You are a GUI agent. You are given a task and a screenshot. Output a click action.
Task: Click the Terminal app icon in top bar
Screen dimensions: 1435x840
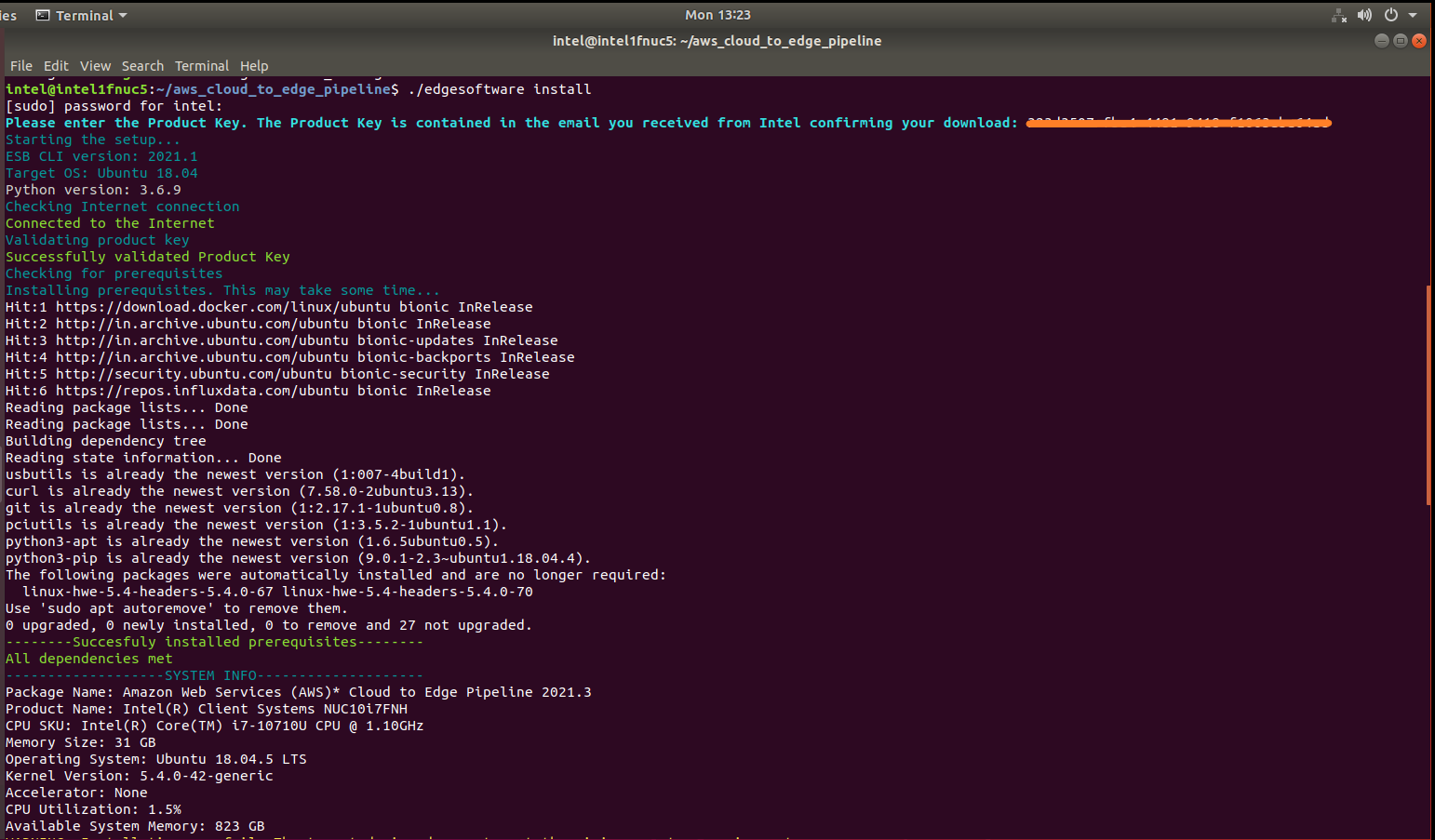coord(43,15)
